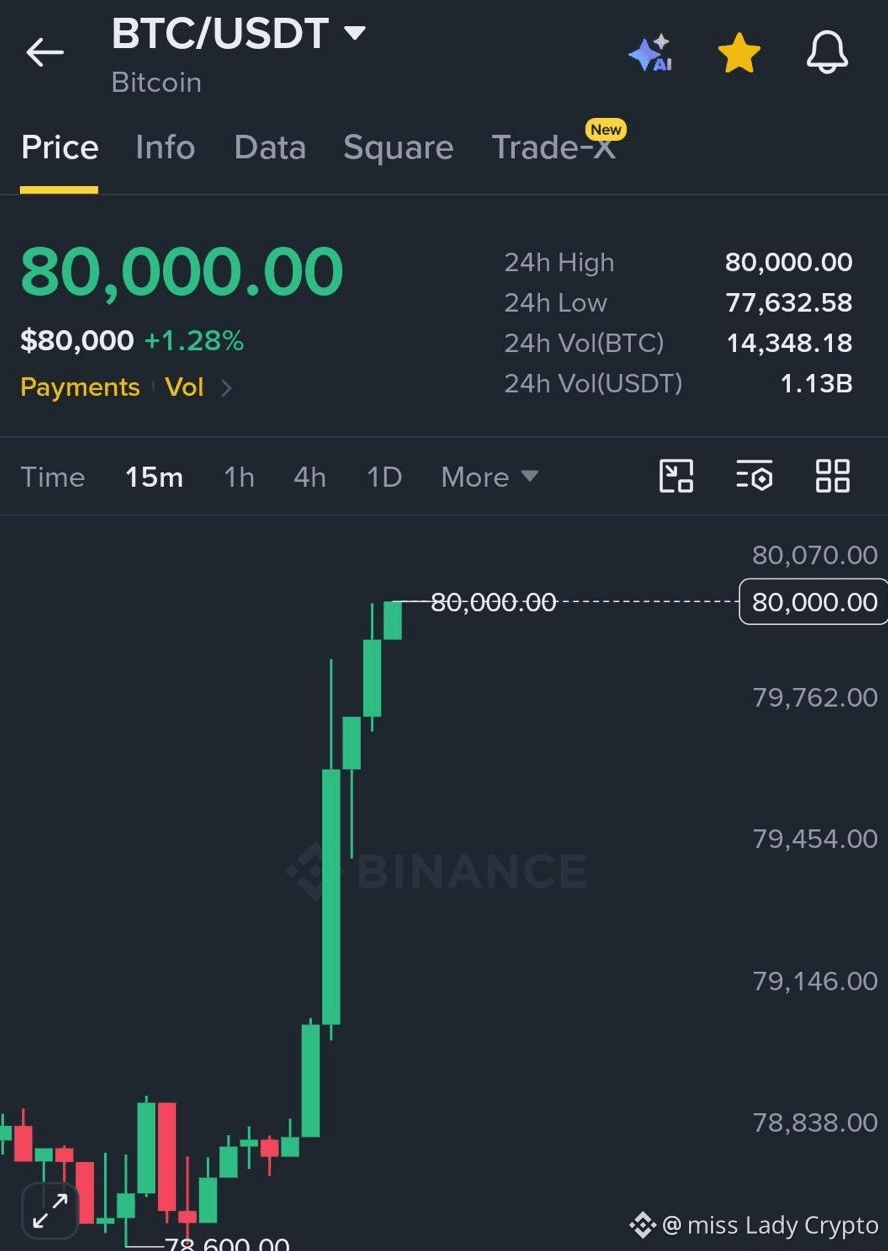Switch to the Data tab
The height and width of the screenshot is (1251, 888).
point(270,148)
